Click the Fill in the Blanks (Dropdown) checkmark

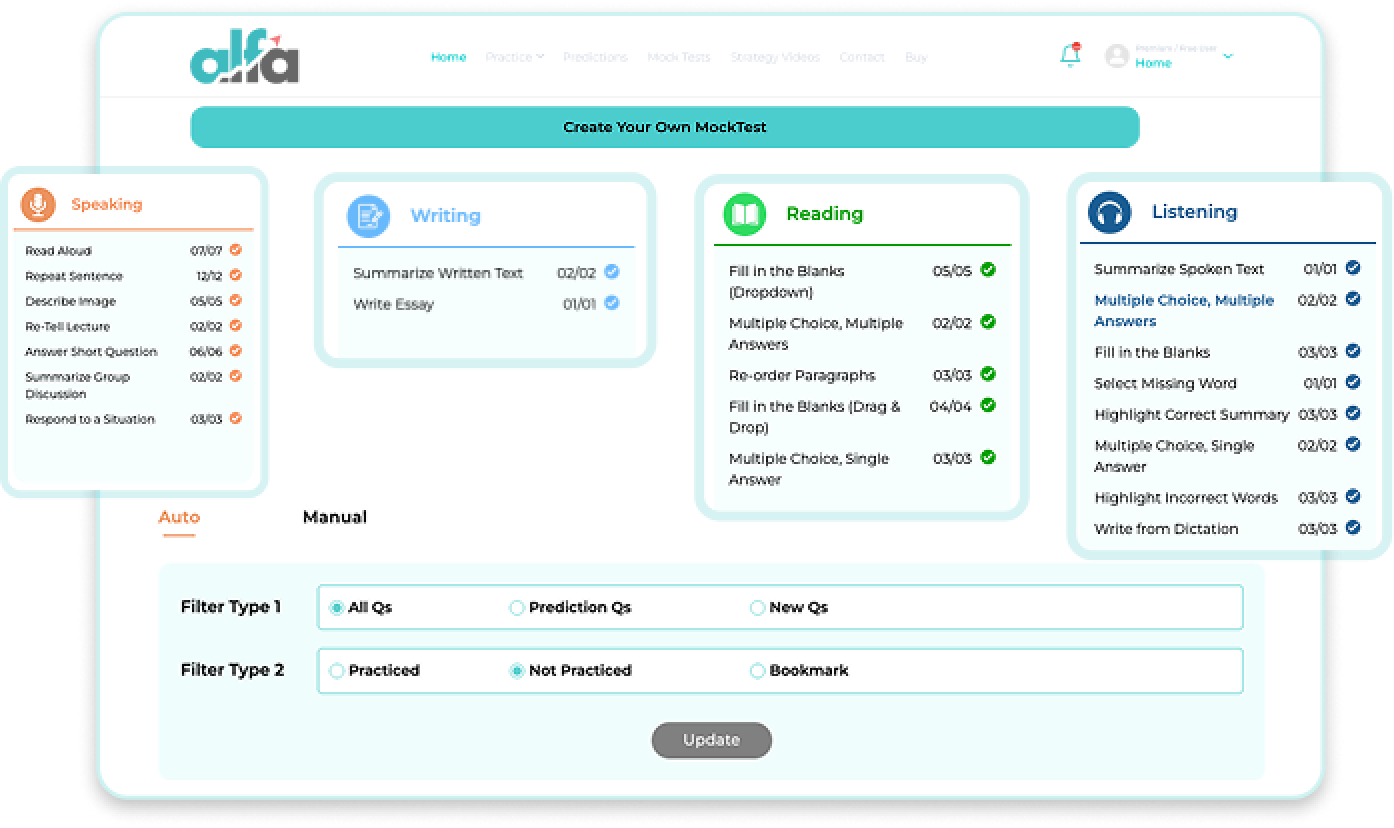[988, 270]
